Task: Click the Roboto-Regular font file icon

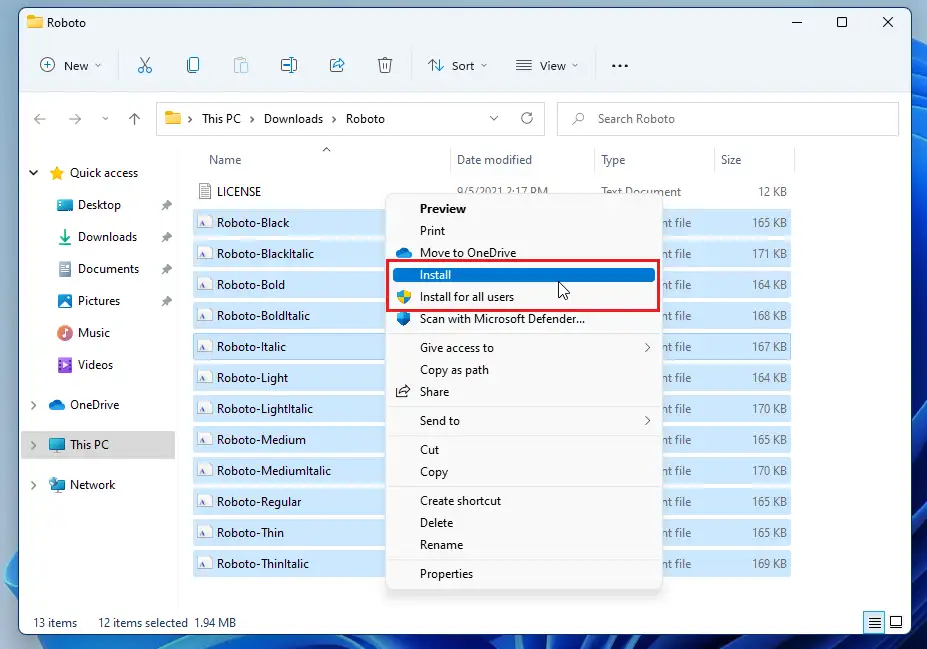Action: pyautogui.click(x=204, y=502)
